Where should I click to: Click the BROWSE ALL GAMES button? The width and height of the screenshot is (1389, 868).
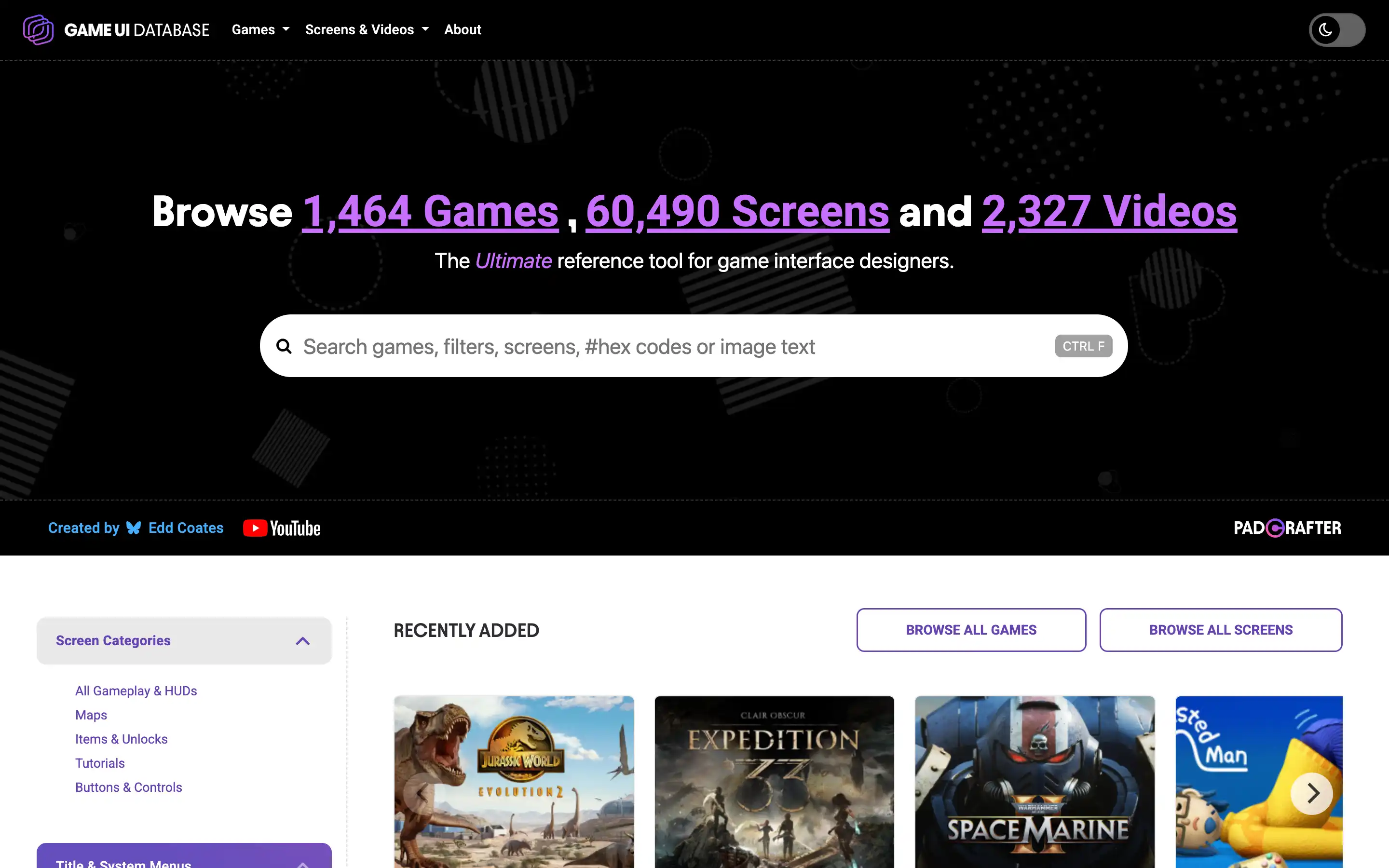coord(971,630)
